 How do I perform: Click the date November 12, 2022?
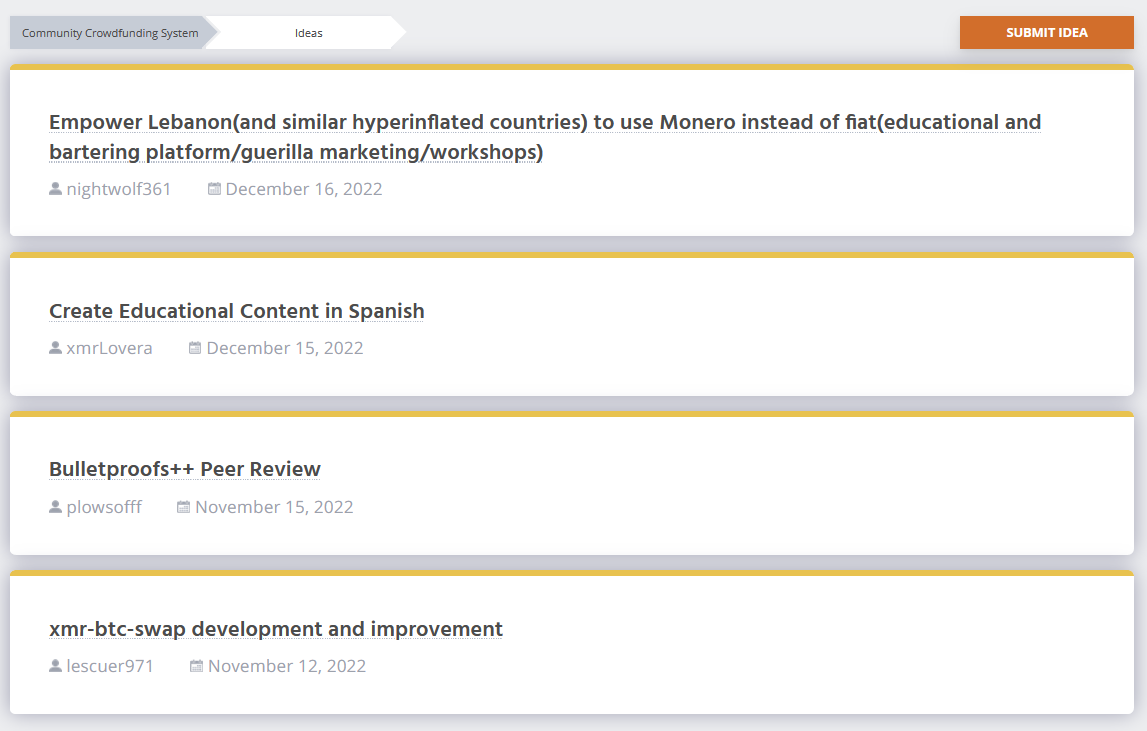287,666
